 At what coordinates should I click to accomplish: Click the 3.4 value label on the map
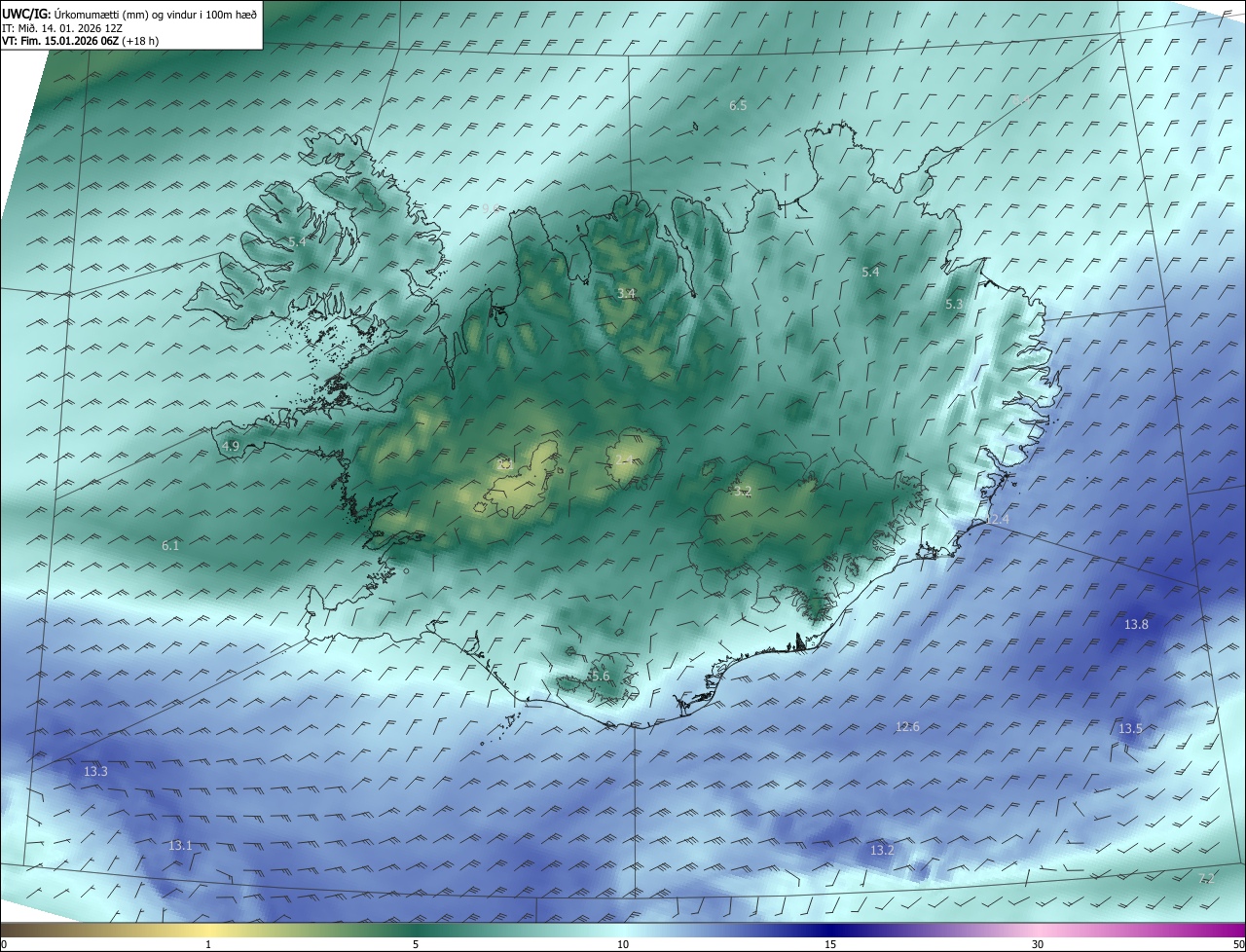(627, 293)
